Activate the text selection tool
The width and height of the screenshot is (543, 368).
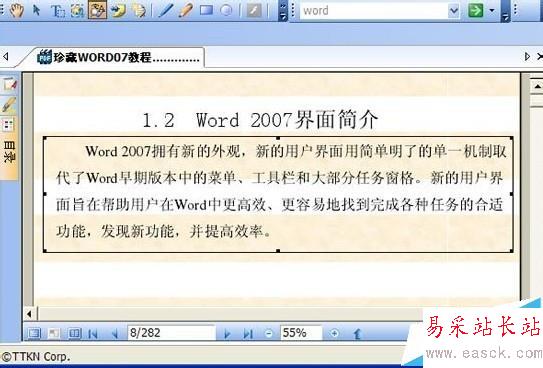(57, 10)
